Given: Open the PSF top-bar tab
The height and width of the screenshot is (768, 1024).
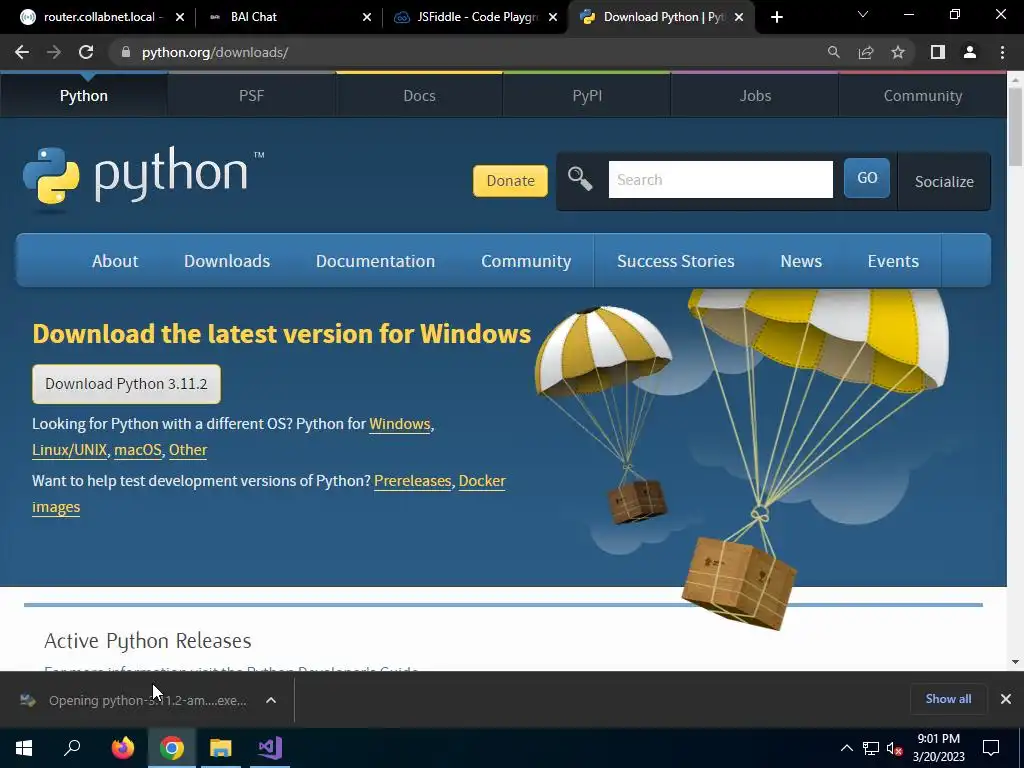Looking at the screenshot, I should coord(251,96).
